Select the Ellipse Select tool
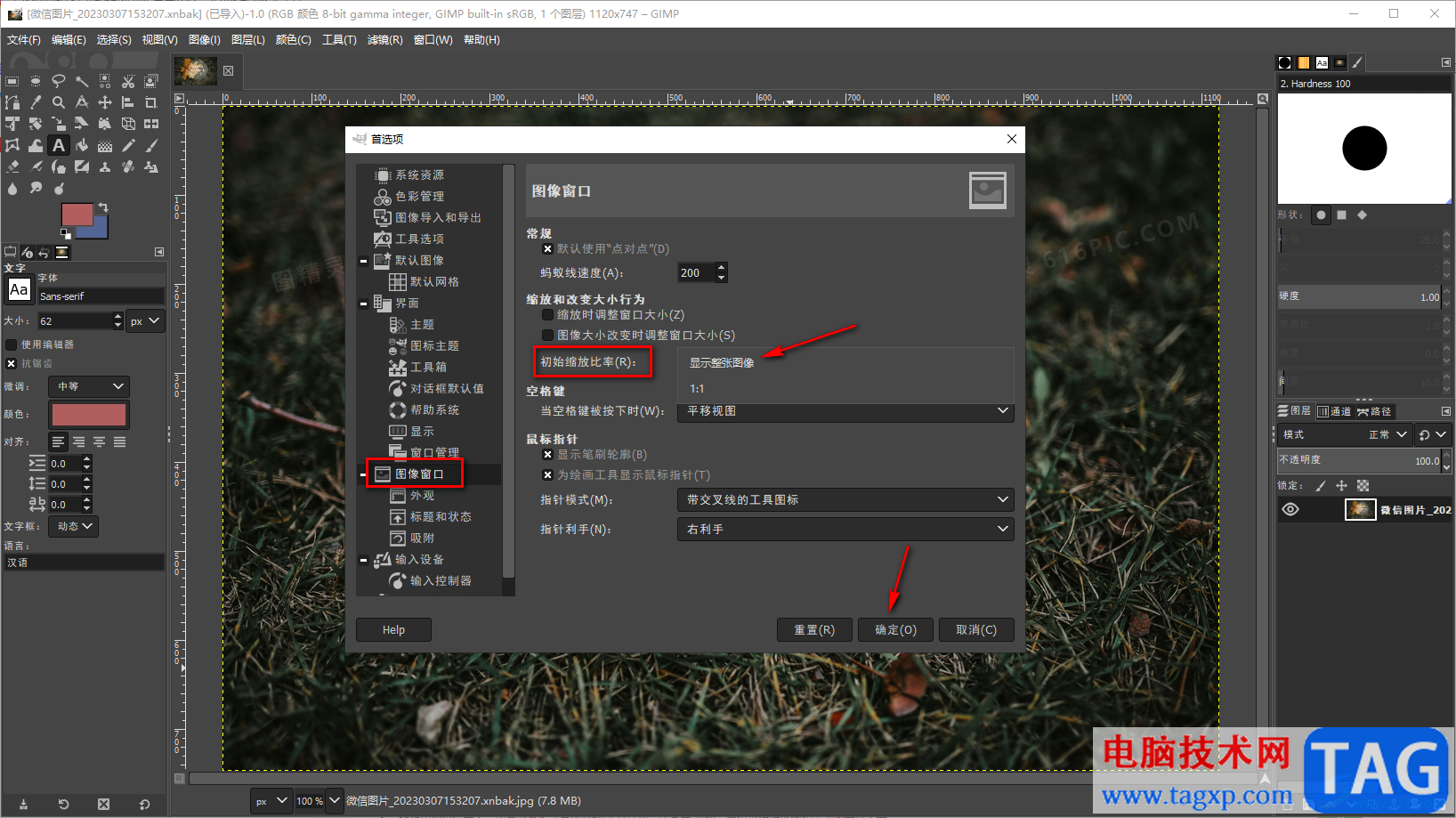1456x818 pixels. click(36, 81)
